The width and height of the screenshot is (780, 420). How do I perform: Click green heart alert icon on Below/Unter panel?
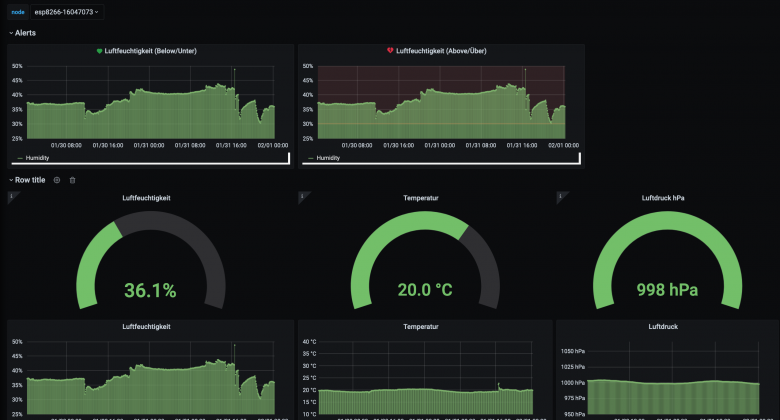99,51
